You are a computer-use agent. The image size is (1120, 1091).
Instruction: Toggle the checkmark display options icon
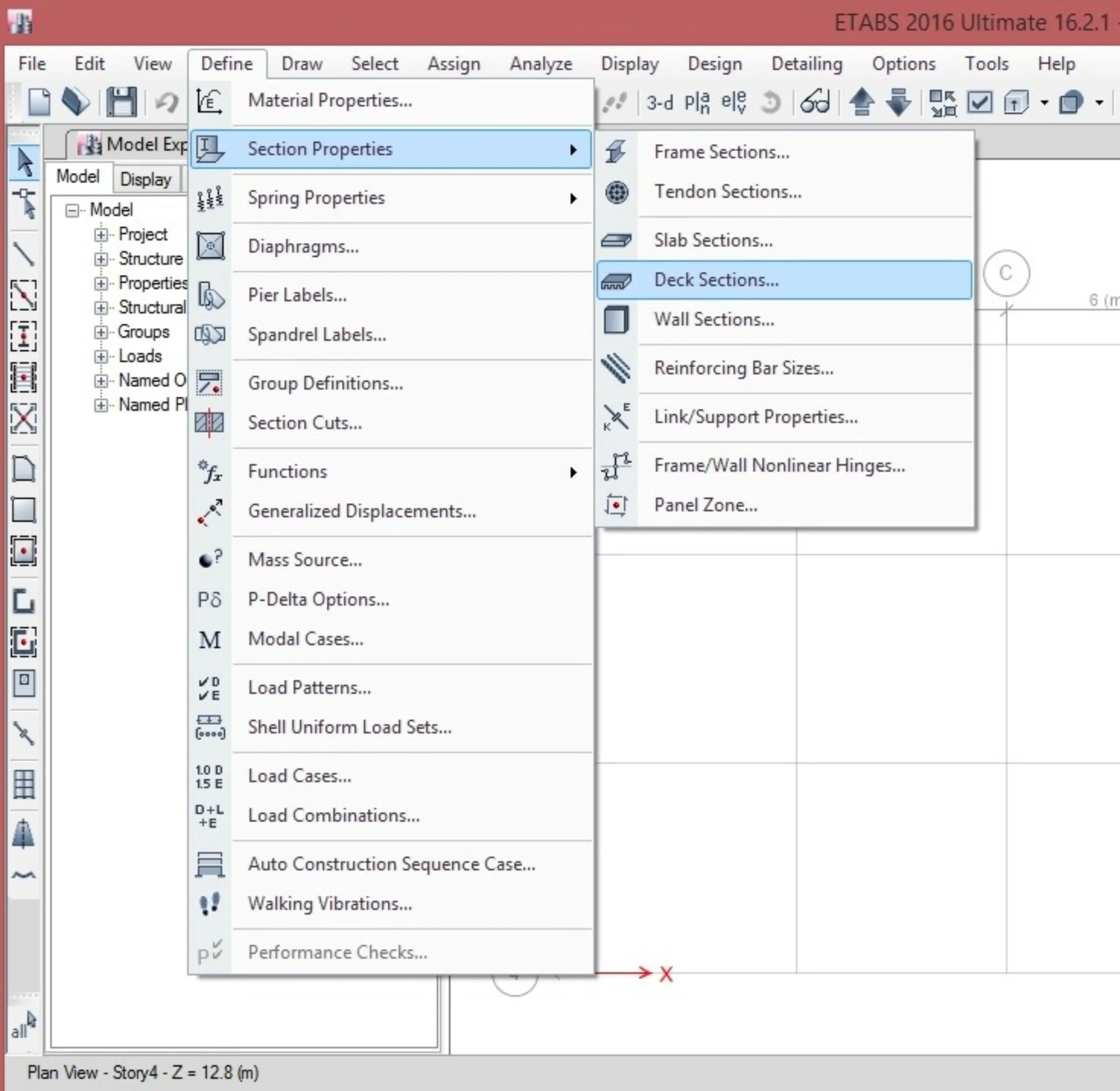pyautogui.click(x=979, y=102)
